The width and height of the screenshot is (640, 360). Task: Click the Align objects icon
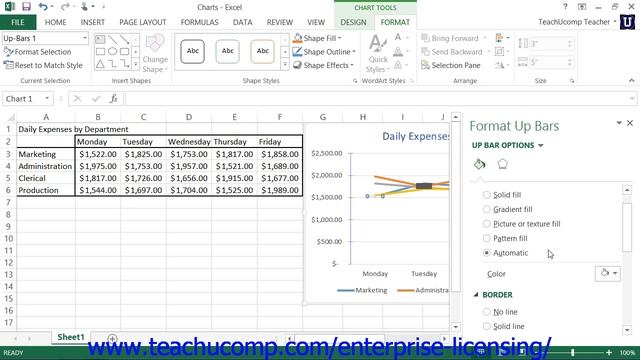[500, 38]
